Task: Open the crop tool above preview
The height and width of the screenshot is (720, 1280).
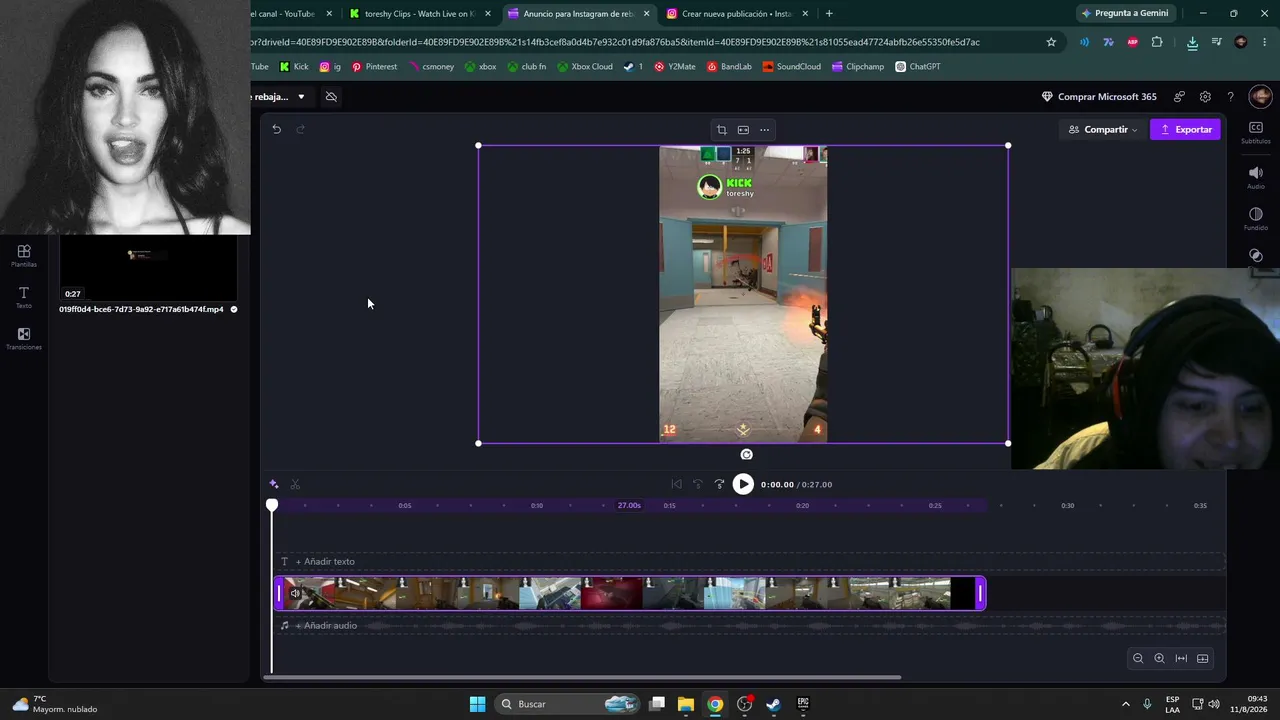Action: (721, 130)
